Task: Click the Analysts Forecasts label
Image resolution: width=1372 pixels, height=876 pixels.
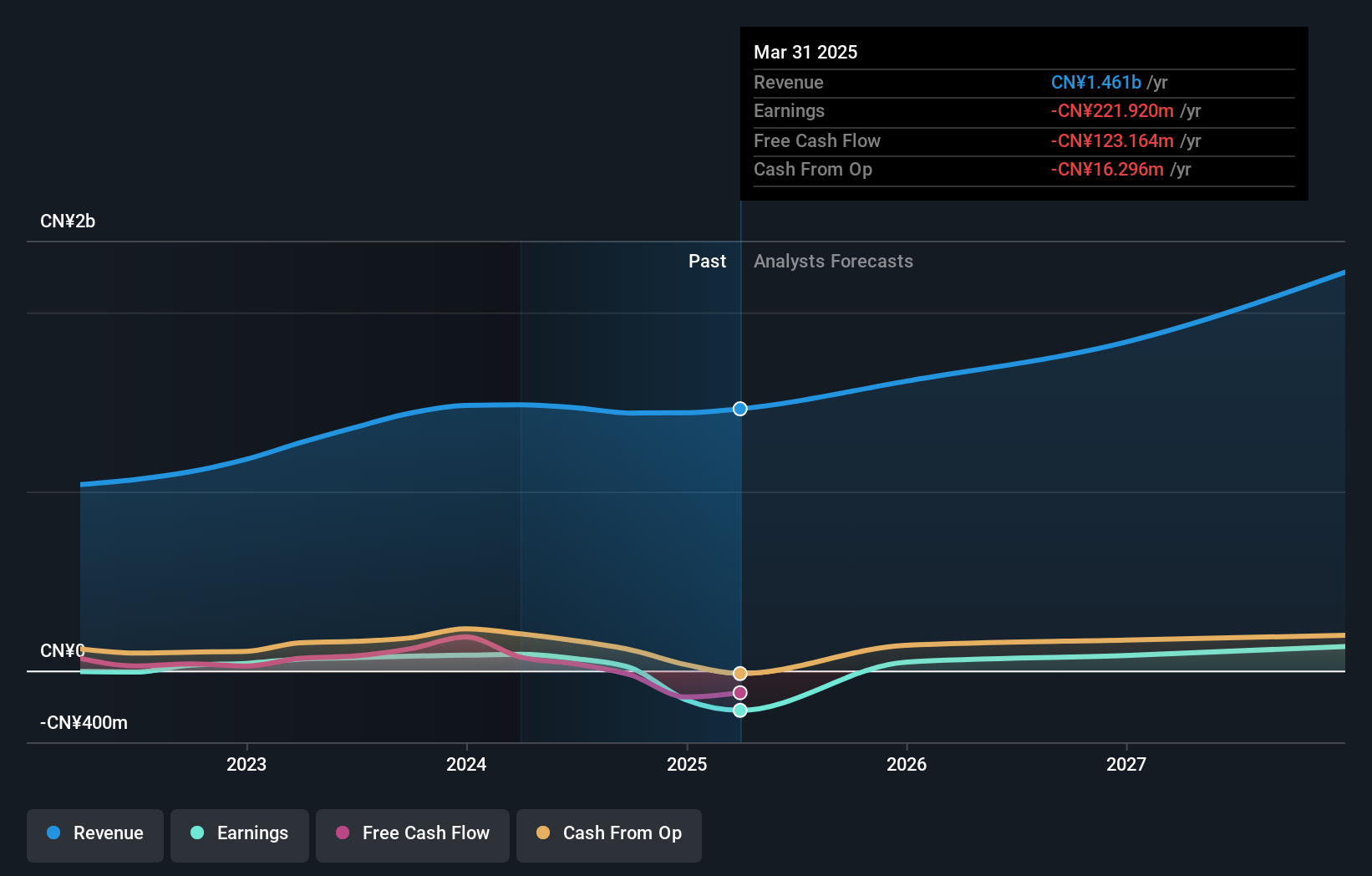Action: click(x=833, y=262)
